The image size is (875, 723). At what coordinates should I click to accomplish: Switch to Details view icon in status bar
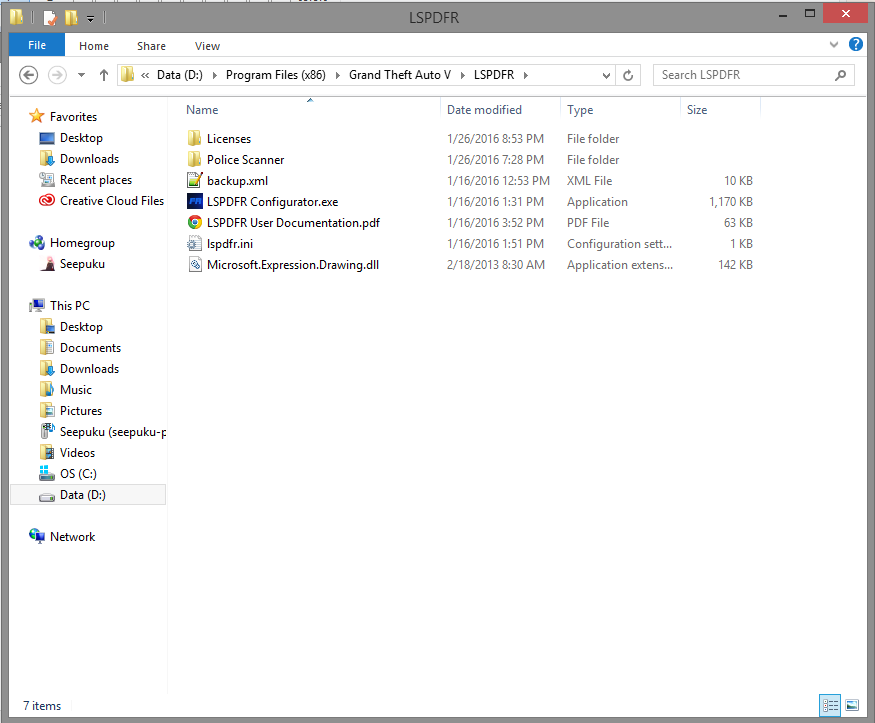tap(830, 706)
